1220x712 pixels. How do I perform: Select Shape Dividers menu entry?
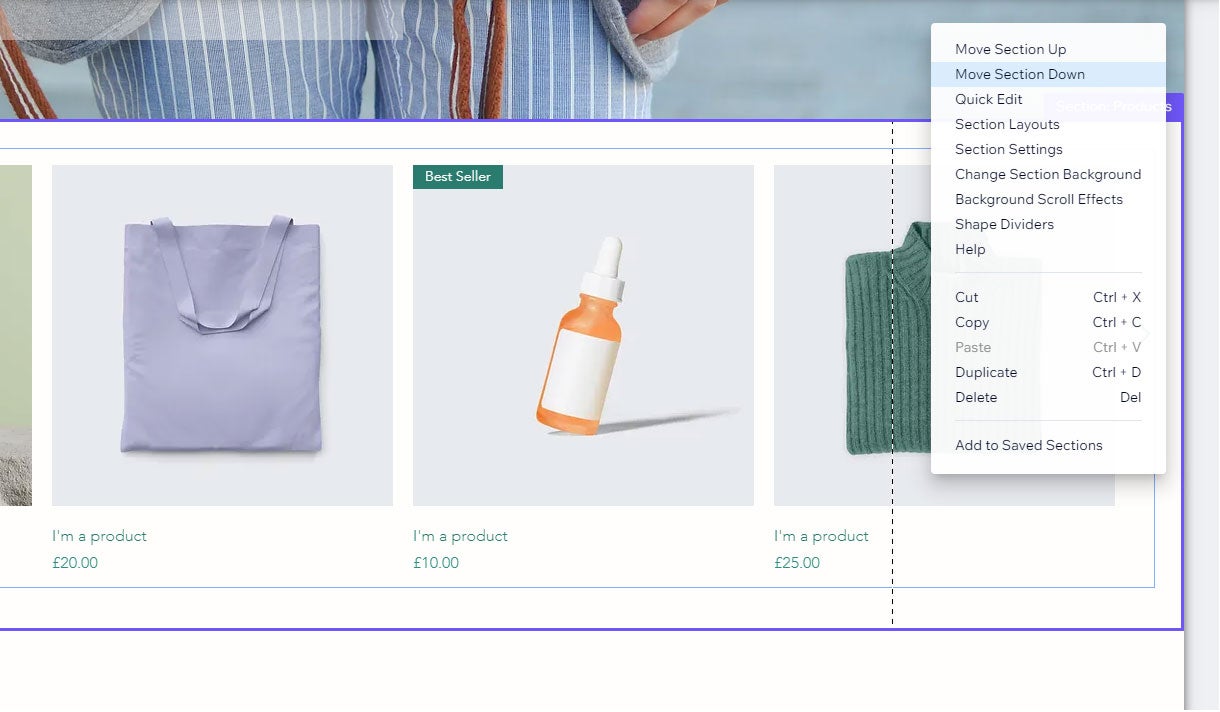tap(1048, 224)
